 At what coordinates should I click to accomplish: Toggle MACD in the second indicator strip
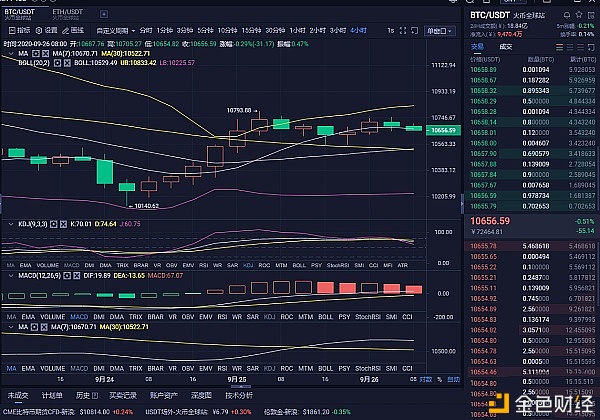[x=79, y=317]
